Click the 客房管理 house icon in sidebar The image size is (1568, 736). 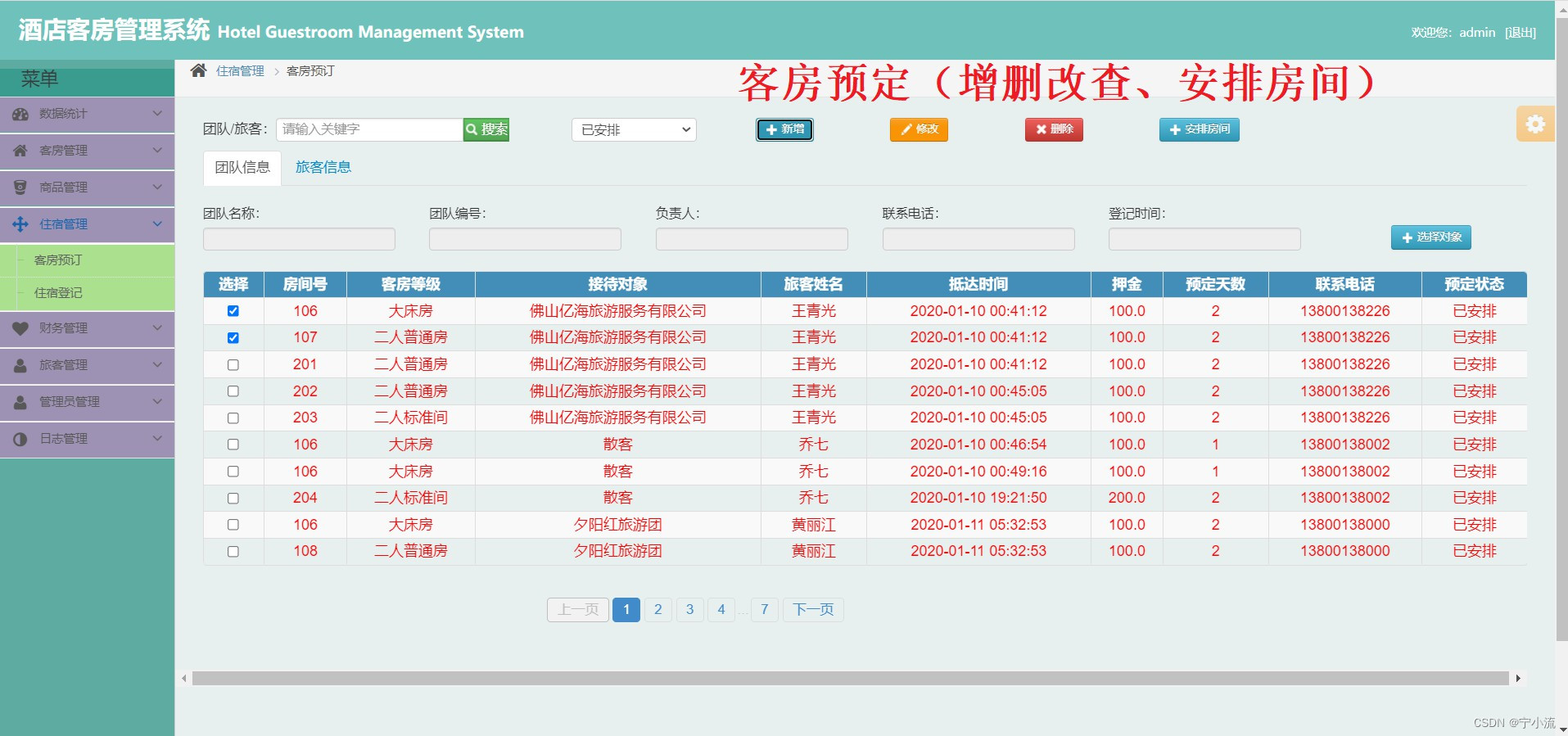tap(20, 151)
